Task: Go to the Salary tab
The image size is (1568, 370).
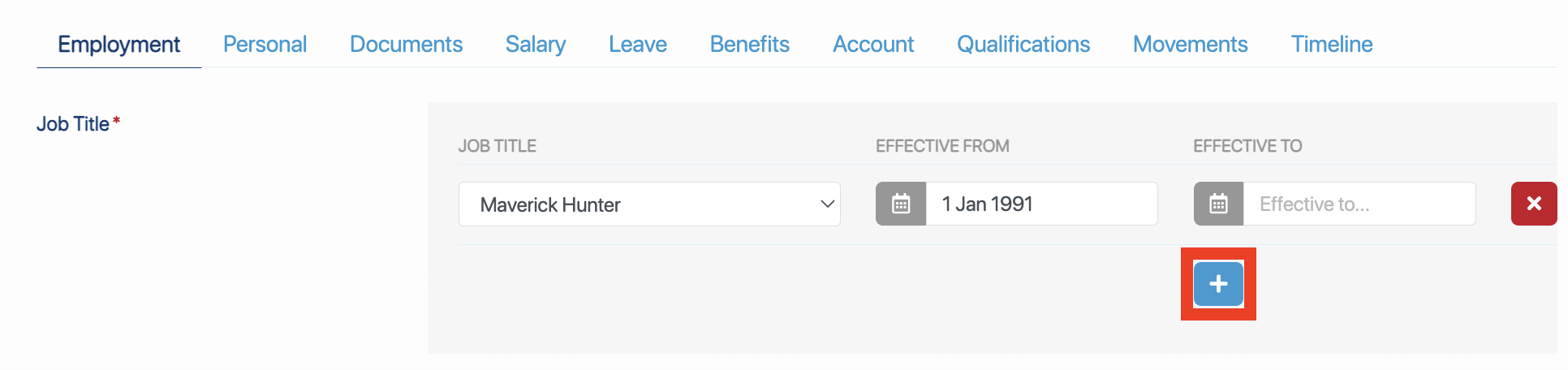Action: click(536, 44)
